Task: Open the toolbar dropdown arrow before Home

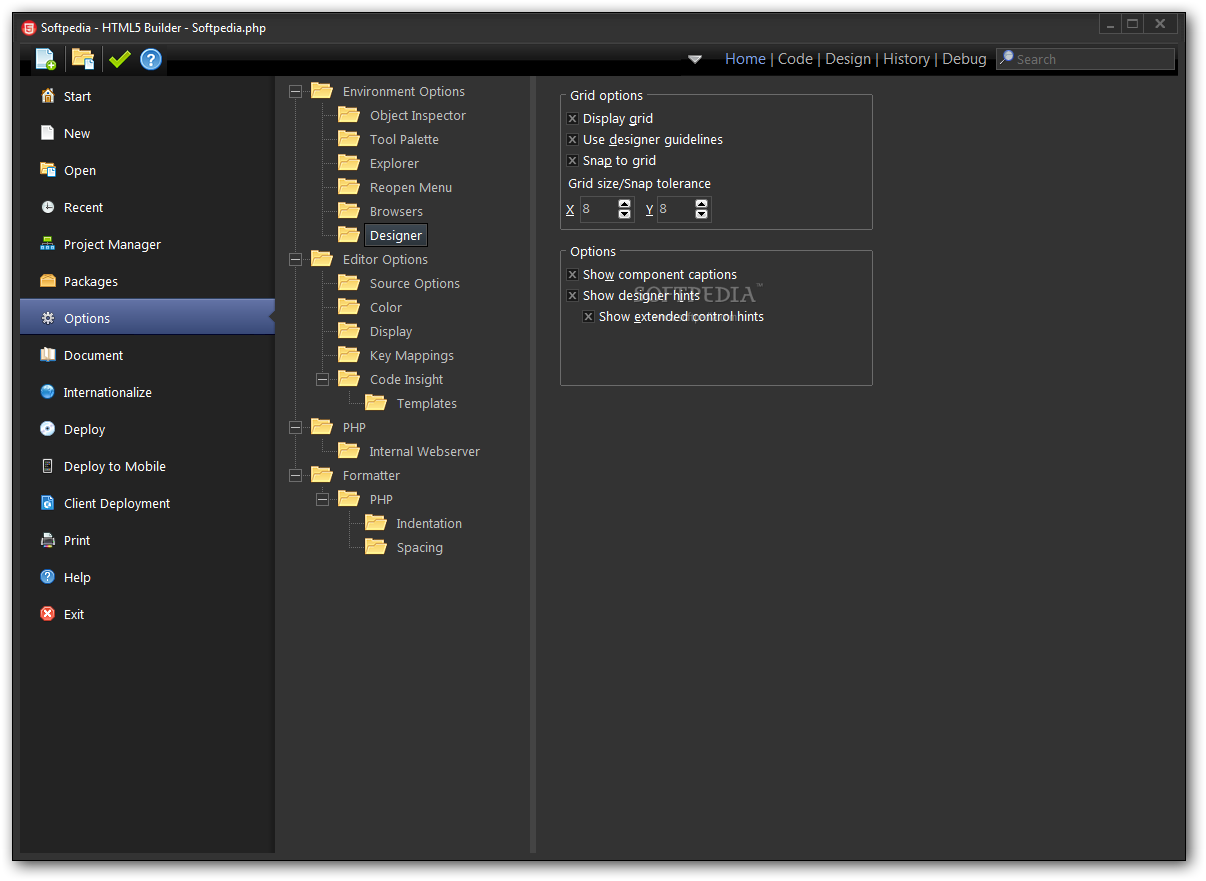Action: pos(695,59)
